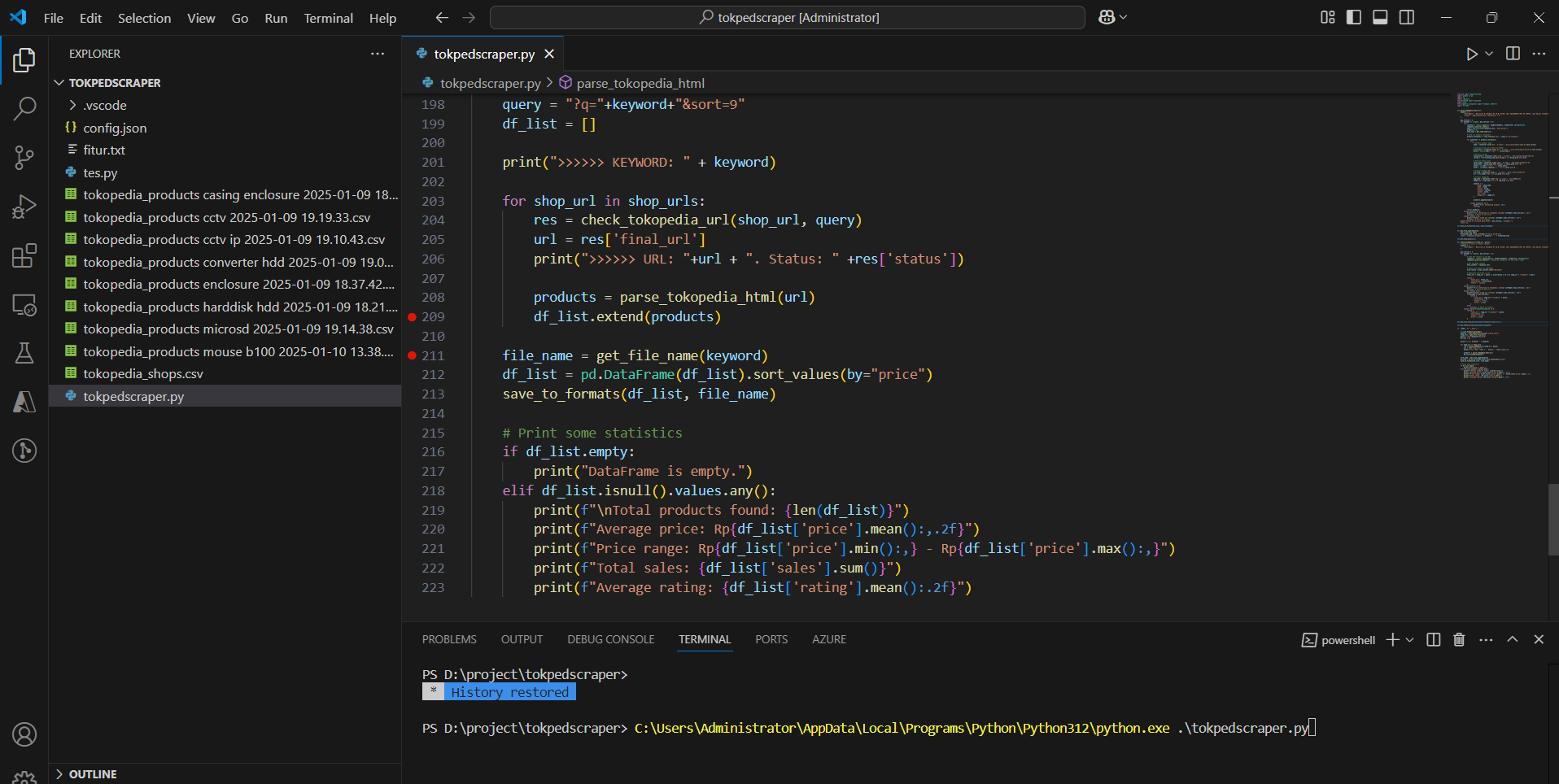Open the Source Control view
Viewport: 1559px width, 784px height.
(24, 158)
